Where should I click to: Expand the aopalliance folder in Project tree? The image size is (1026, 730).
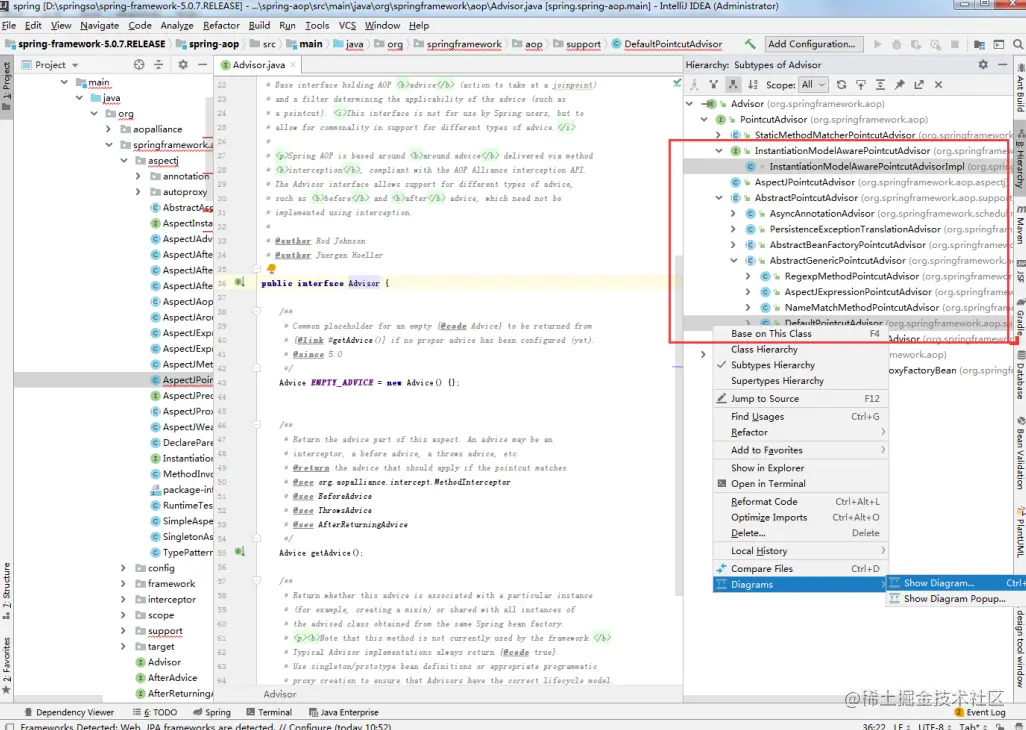[x=109, y=129]
